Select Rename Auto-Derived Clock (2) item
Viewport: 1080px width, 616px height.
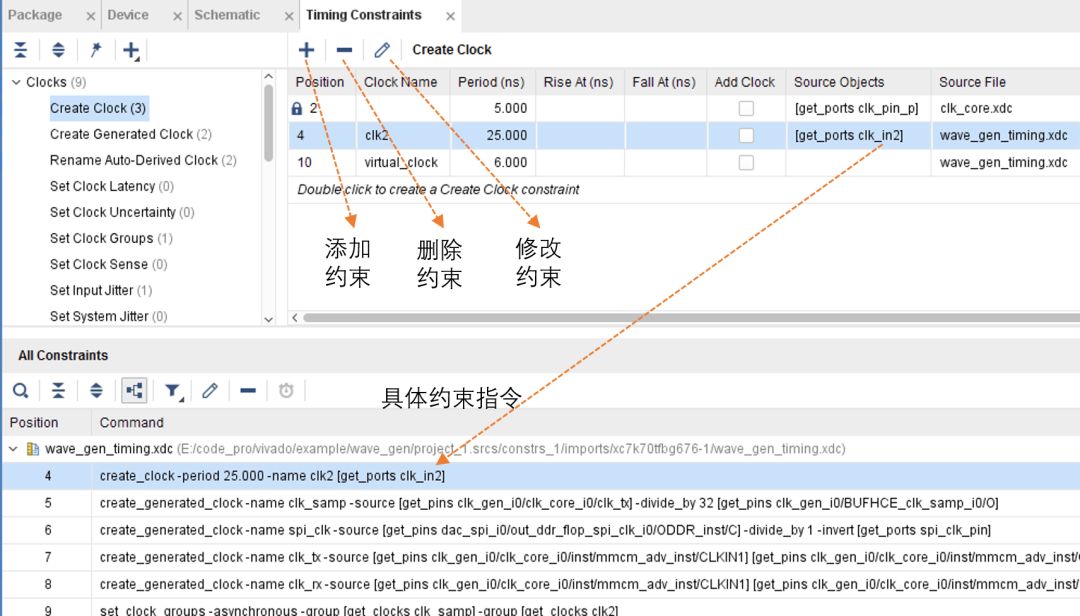click(x=143, y=160)
